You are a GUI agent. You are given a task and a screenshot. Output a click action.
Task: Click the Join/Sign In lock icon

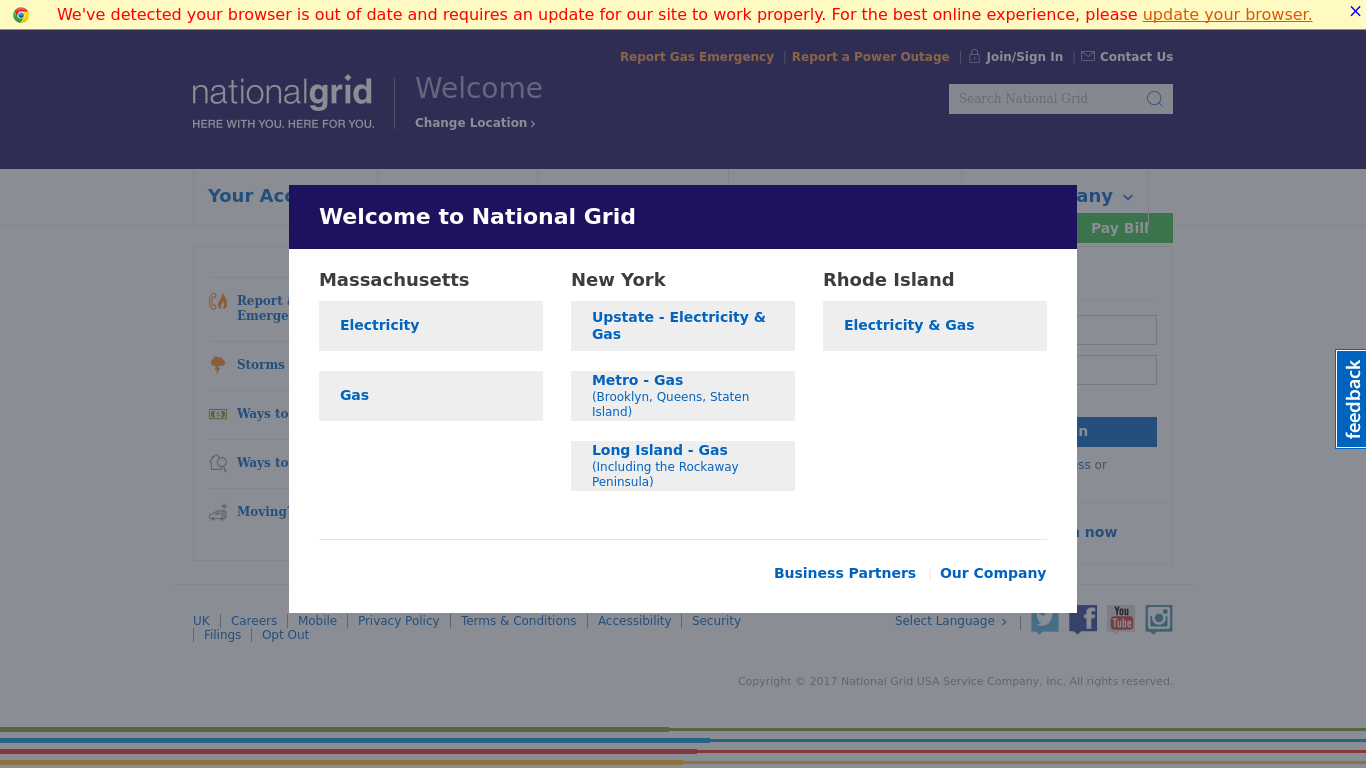974,56
